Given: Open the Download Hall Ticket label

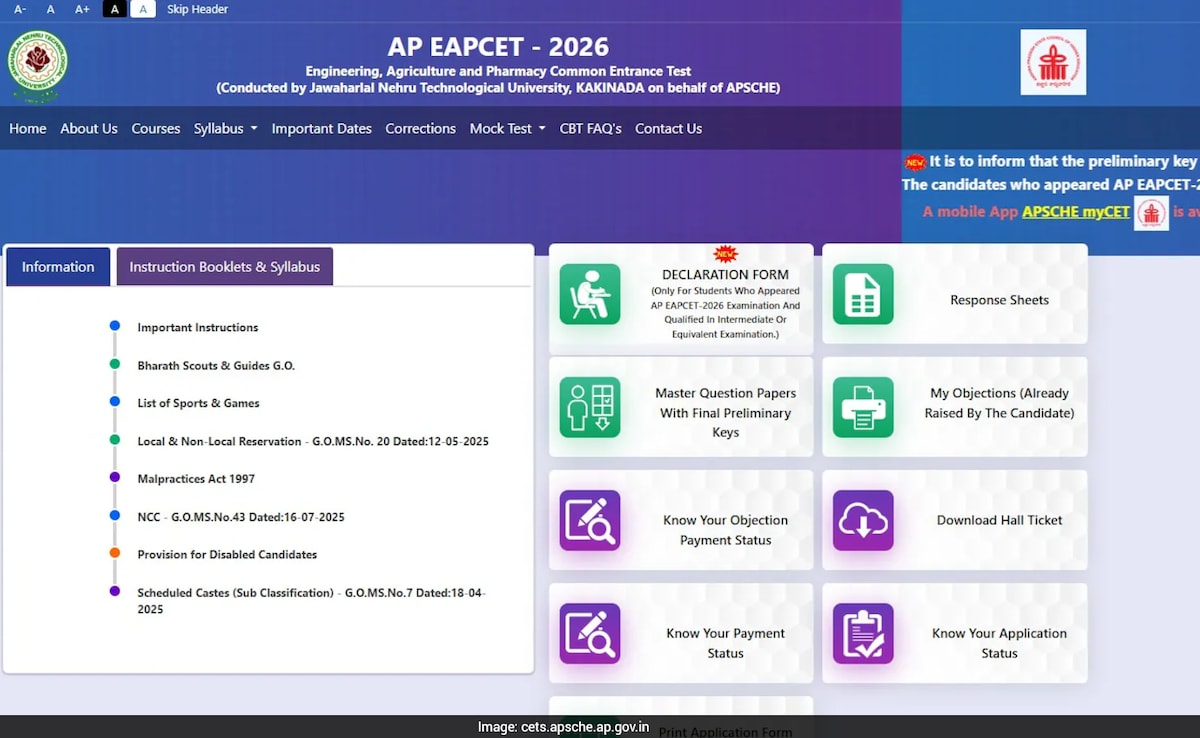Looking at the screenshot, I should point(999,520).
